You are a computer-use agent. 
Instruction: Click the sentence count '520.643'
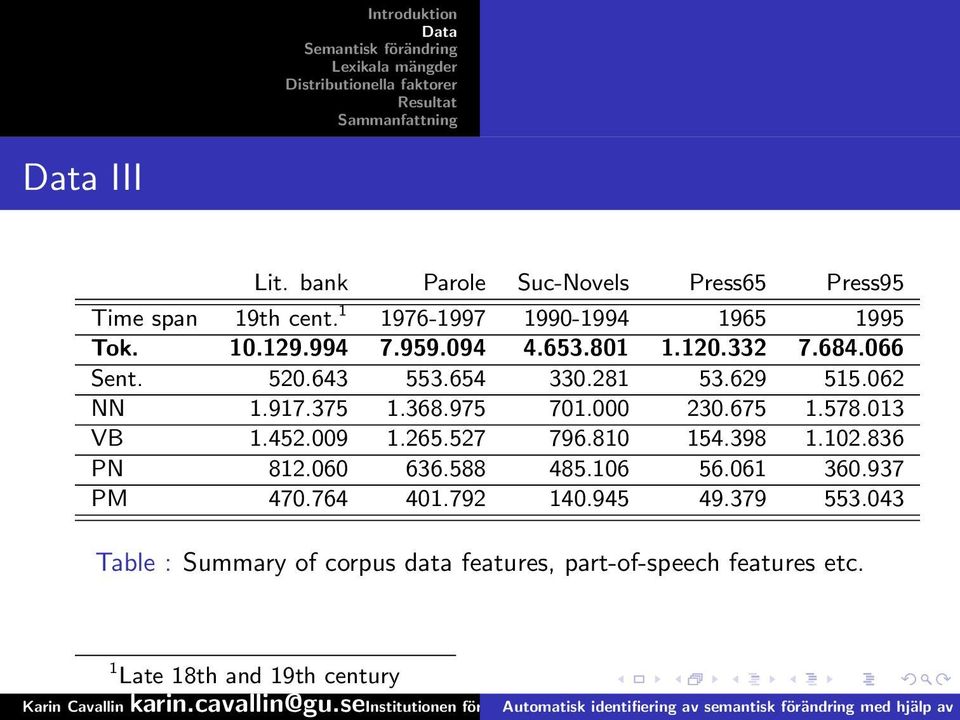(x=308, y=378)
